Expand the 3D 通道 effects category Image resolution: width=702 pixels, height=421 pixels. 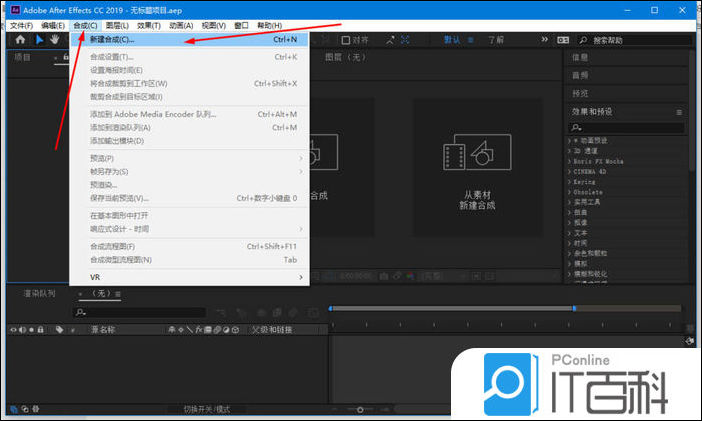coord(569,151)
